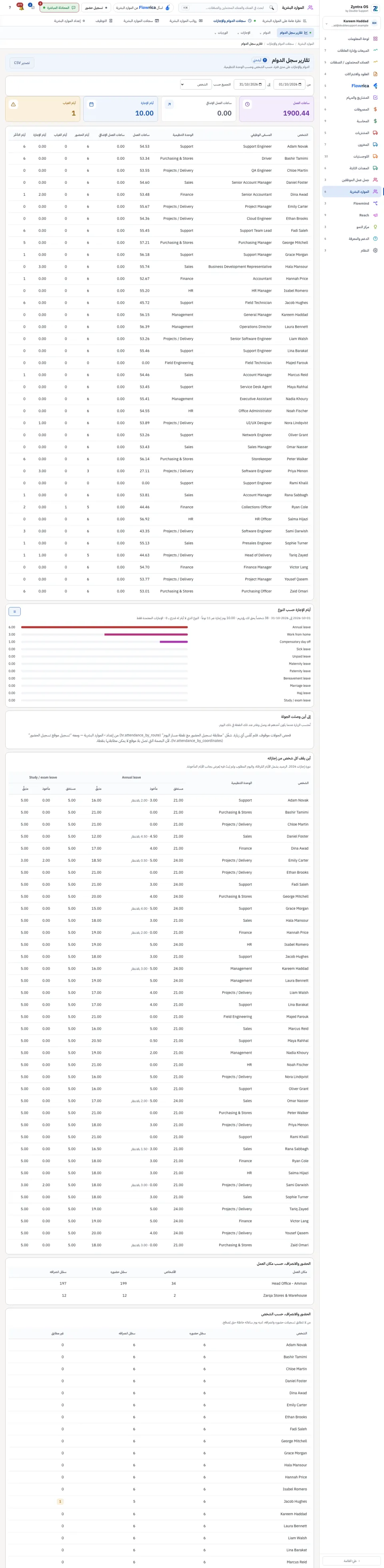This screenshot has height=1568, width=384.
Task: Open الدعم والمعرفة help module
Action: point(351,239)
